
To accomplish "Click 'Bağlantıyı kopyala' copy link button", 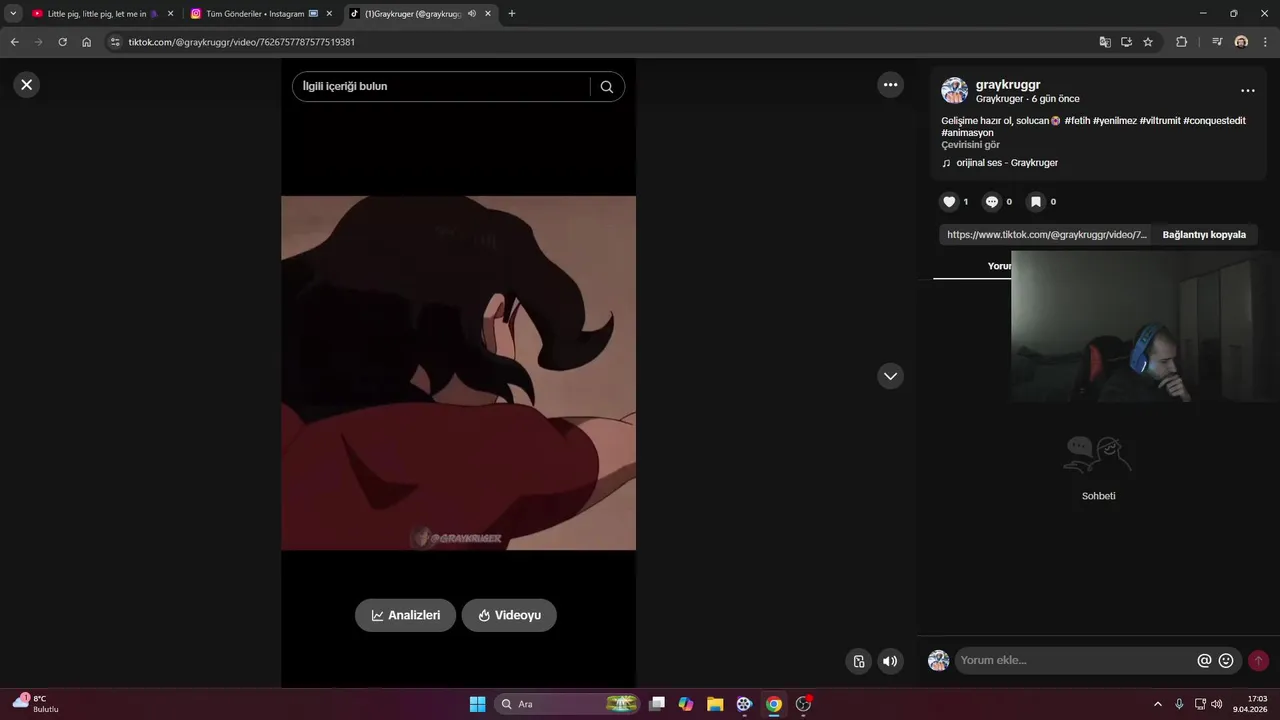I will (1204, 235).
